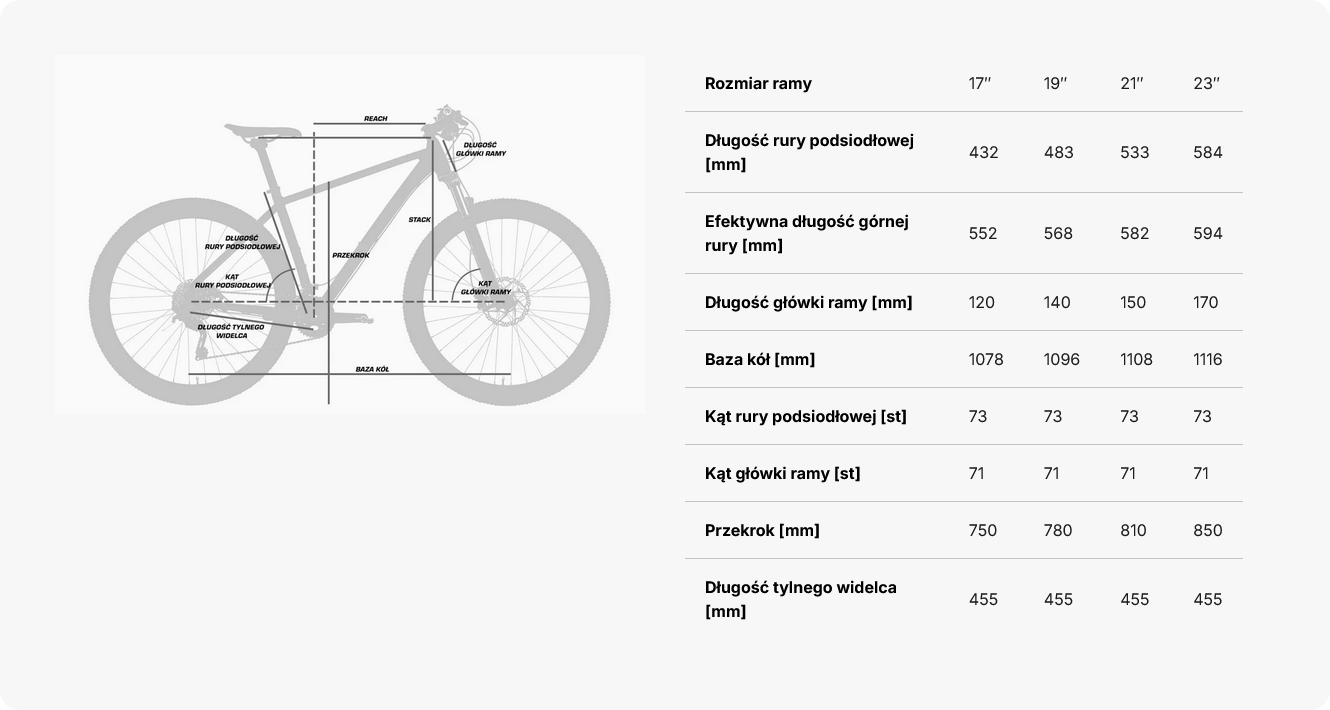The width and height of the screenshot is (1330, 710).
Task: Click the 432 seat tube length value
Action: pyautogui.click(x=984, y=152)
